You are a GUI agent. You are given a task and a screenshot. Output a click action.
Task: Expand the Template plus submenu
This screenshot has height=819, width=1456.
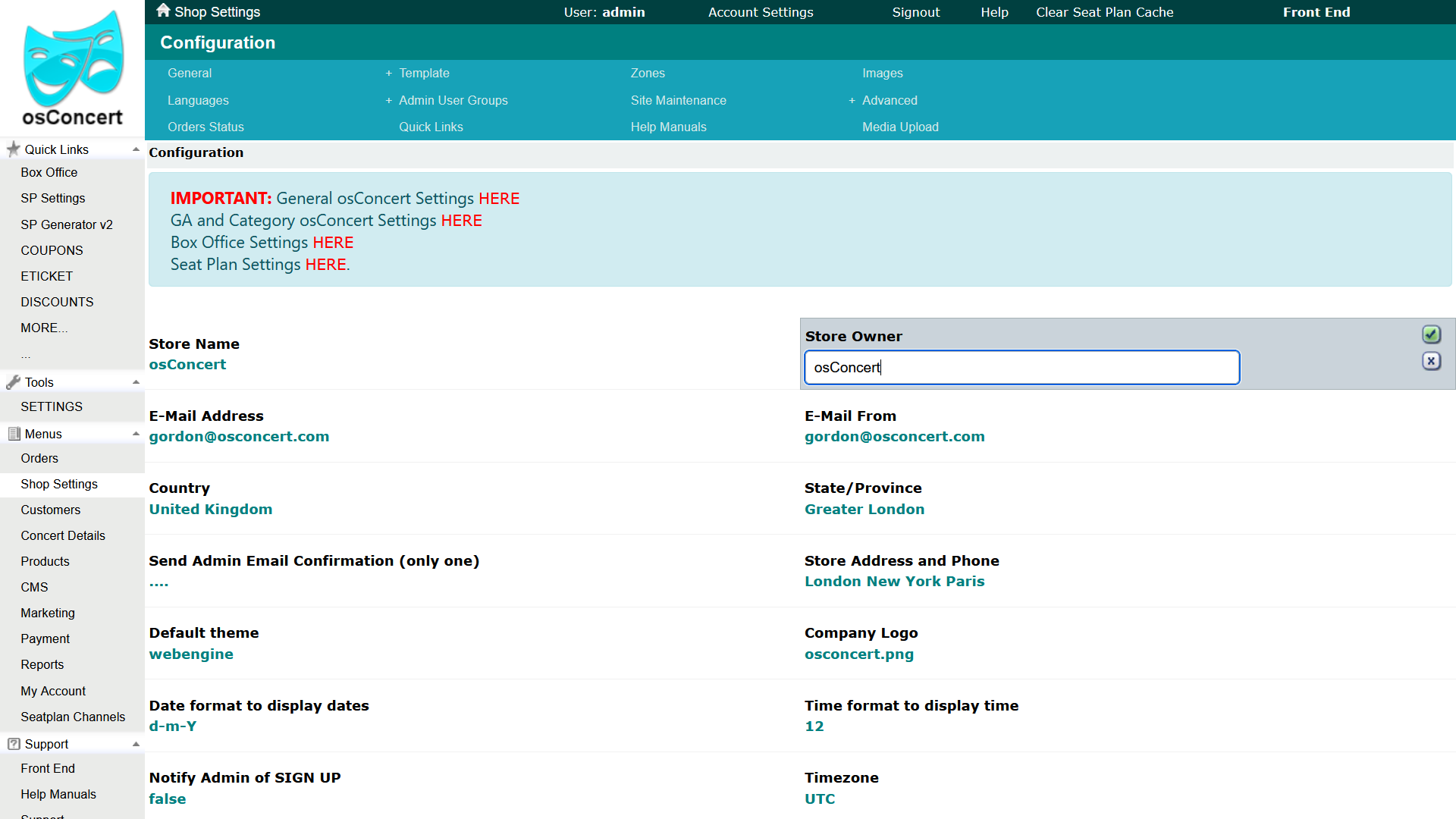coord(388,74)
